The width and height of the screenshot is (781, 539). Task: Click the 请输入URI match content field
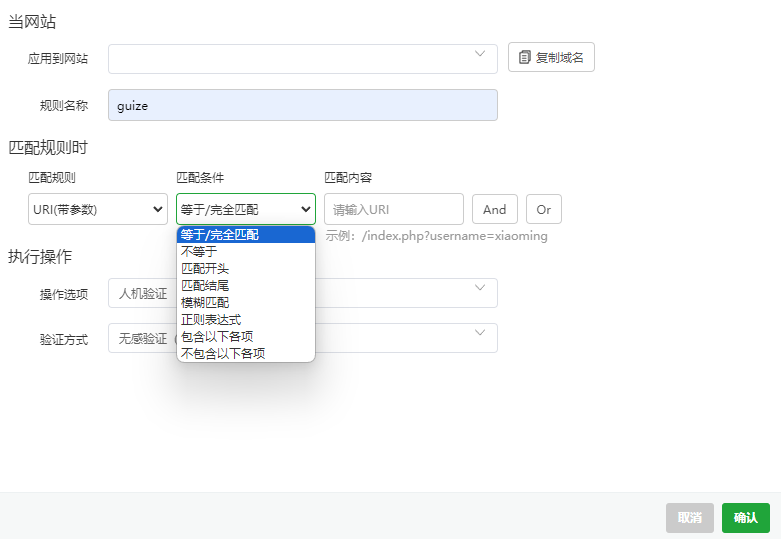pyautogui.click(x=393, y=209)
